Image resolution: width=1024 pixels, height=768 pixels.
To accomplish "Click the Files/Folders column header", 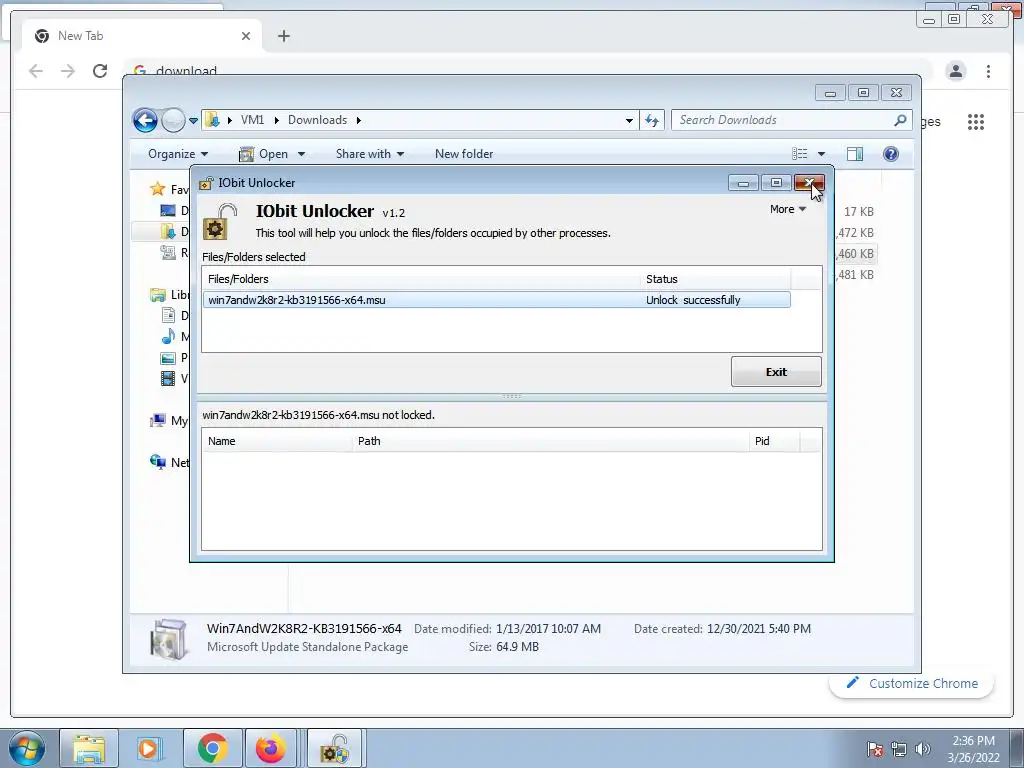I will [421, 279].
